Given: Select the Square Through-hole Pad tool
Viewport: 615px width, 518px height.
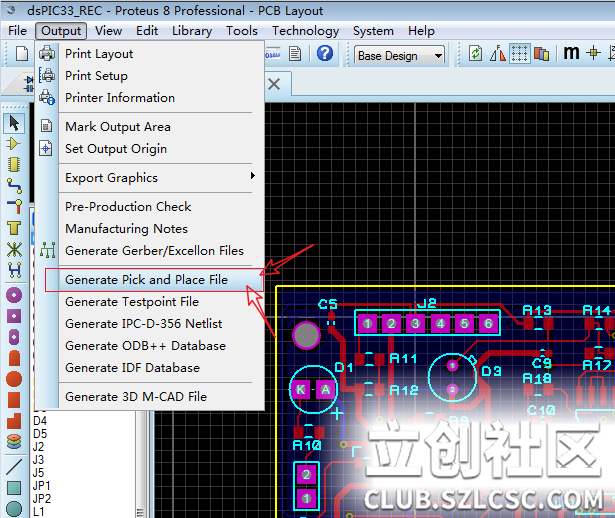Looking at the screenshot, I should pyautogui.click(x=14, y=316).
